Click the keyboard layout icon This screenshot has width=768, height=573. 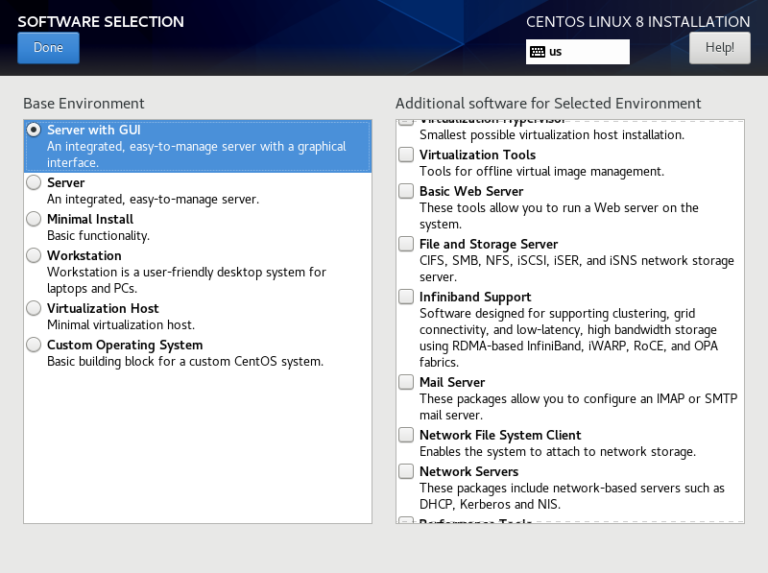[537, 52]
